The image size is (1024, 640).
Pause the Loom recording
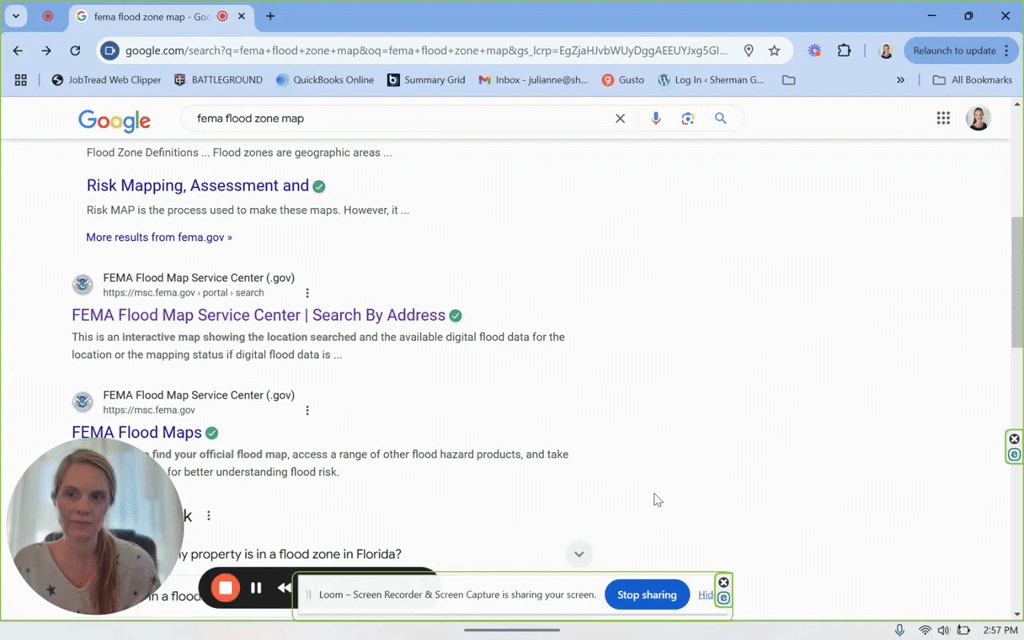click(x=256, y=588)
